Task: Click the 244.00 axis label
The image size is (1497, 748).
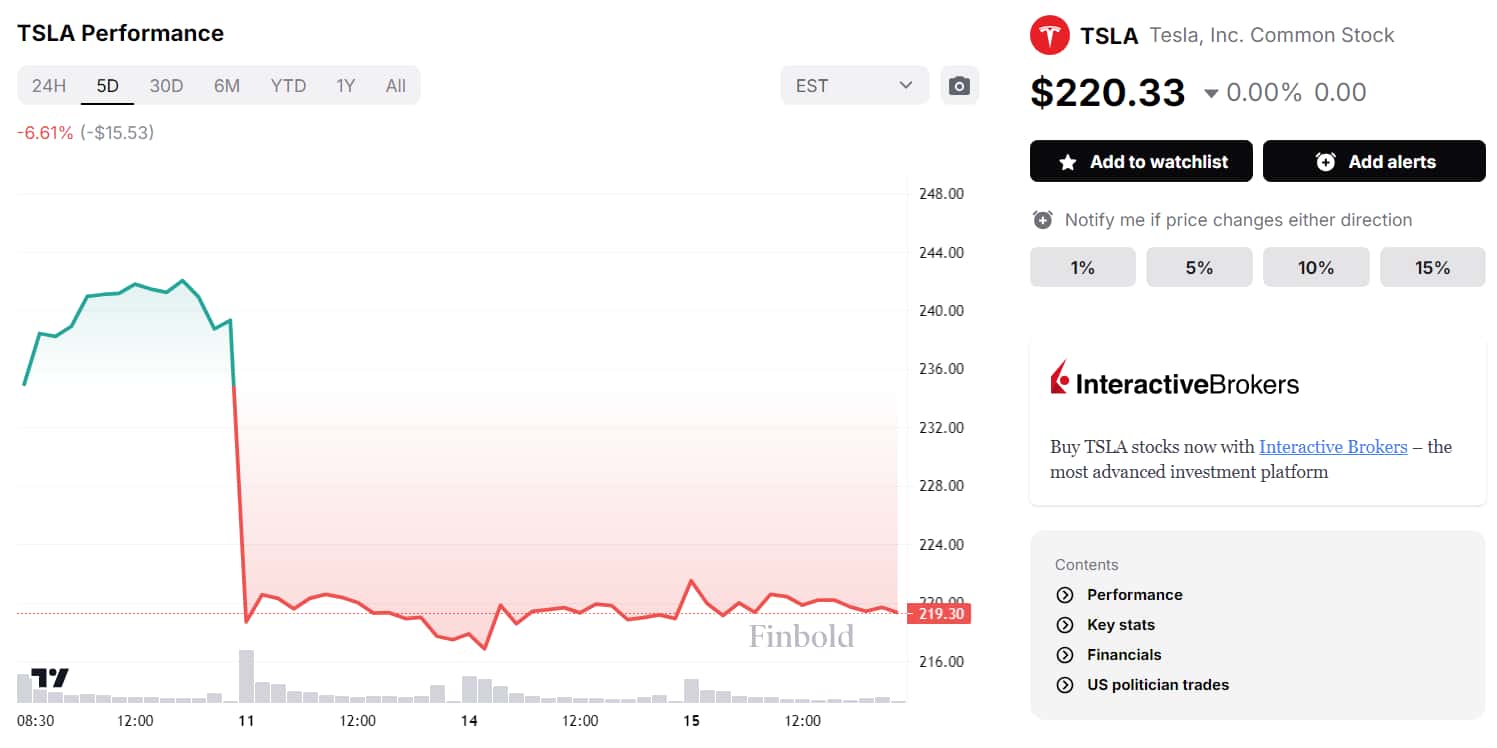Action: 941,253
